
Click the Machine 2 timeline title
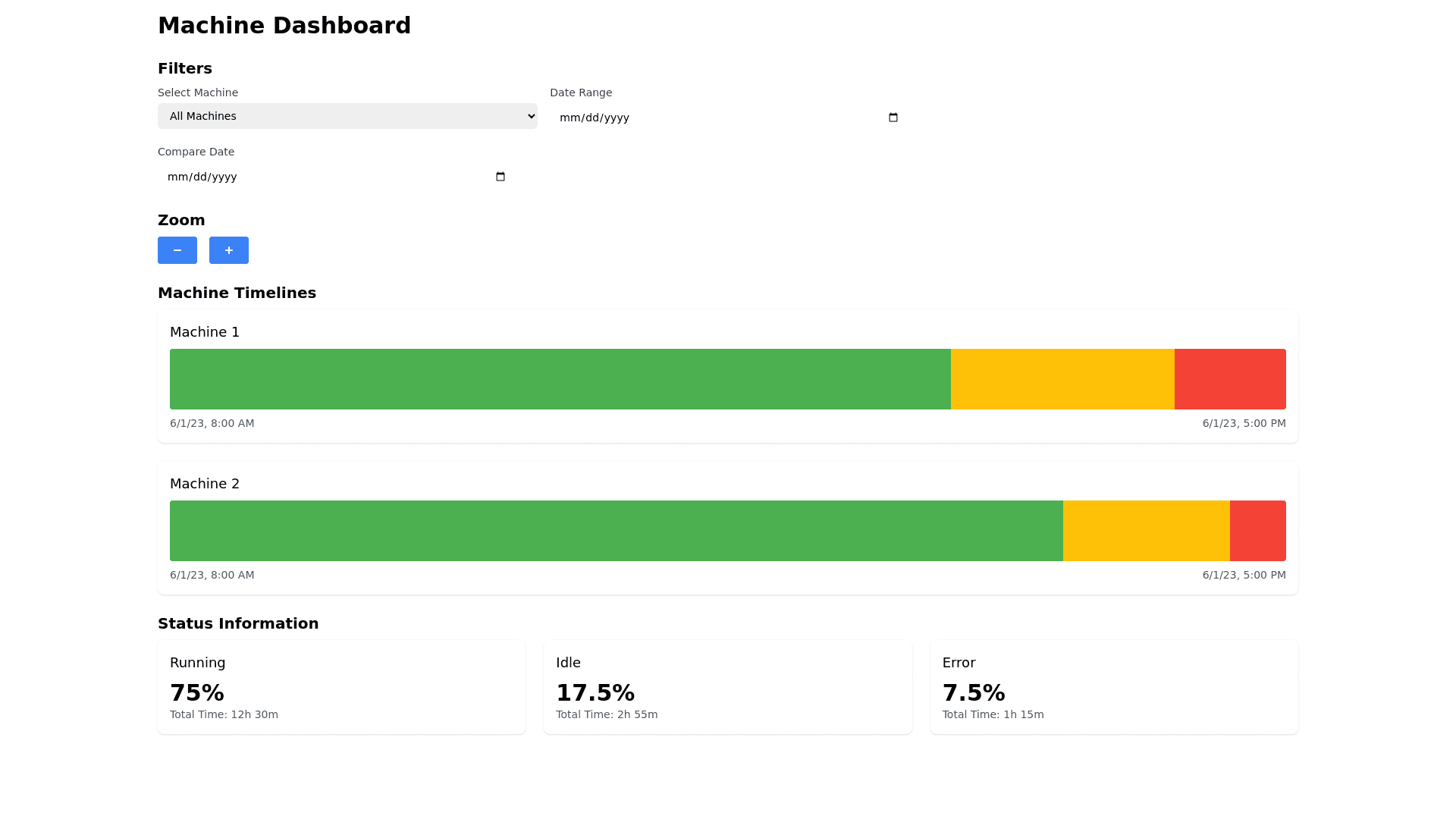(x=205, y=484)
